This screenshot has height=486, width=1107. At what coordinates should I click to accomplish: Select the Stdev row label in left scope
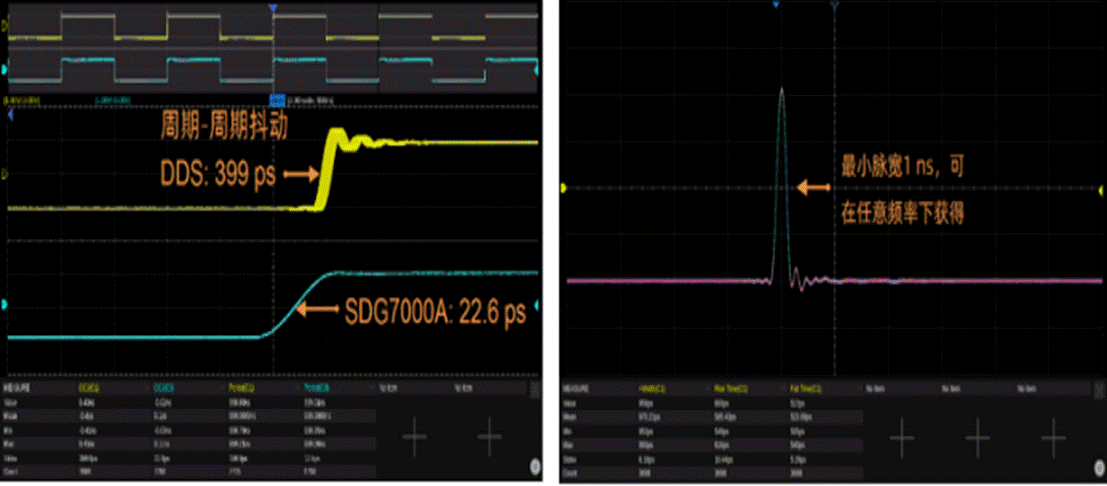pos(12,458)
